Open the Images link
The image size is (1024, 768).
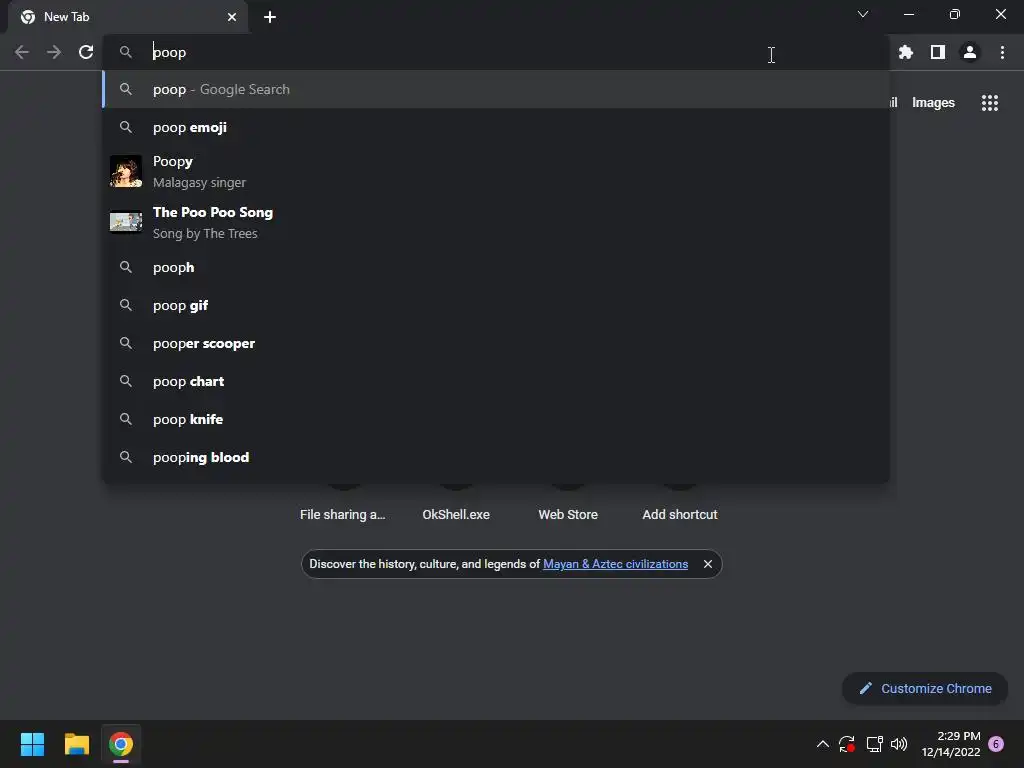click(x=933, y=103)
